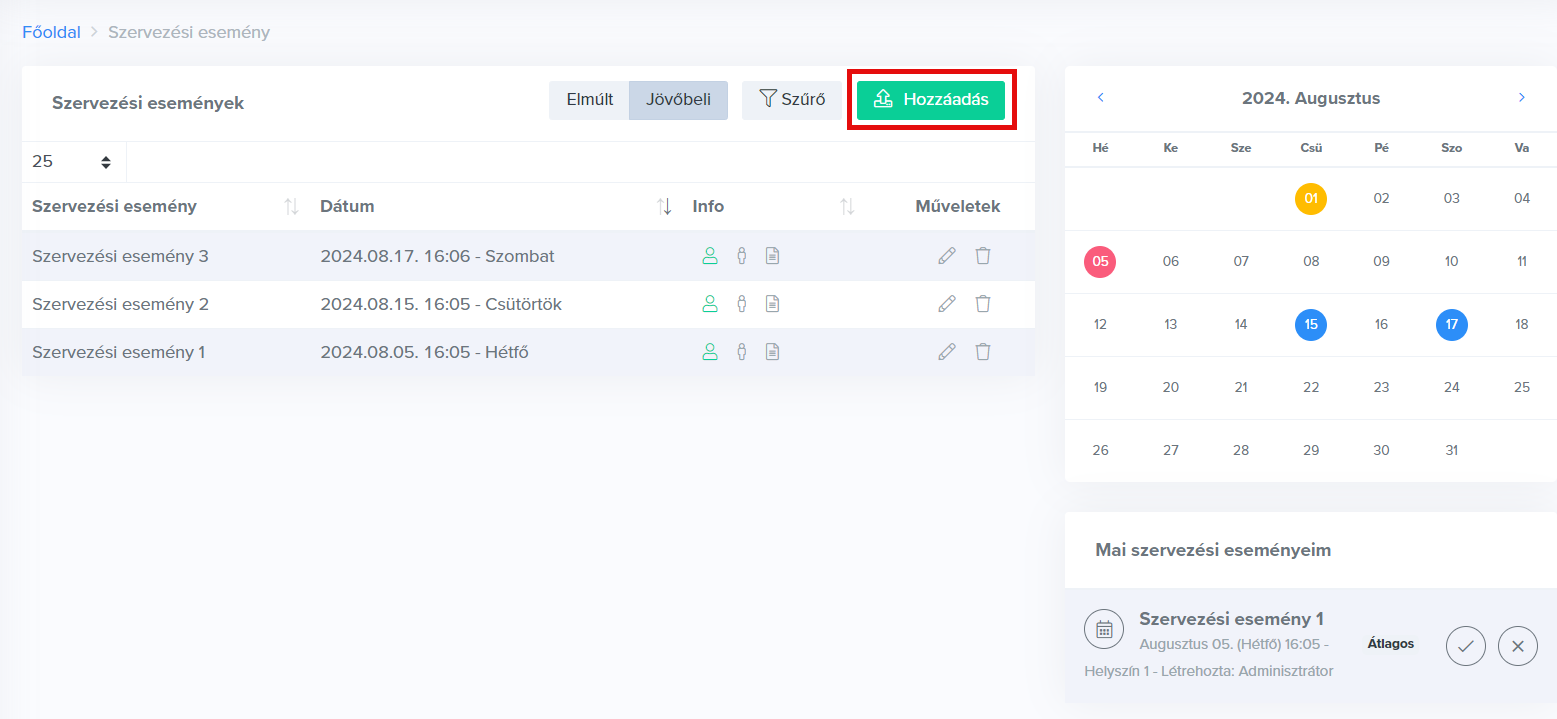Click Szervezési esemény 3 name cell
This screenshot has width=1557, height=719.
point(120,256)
